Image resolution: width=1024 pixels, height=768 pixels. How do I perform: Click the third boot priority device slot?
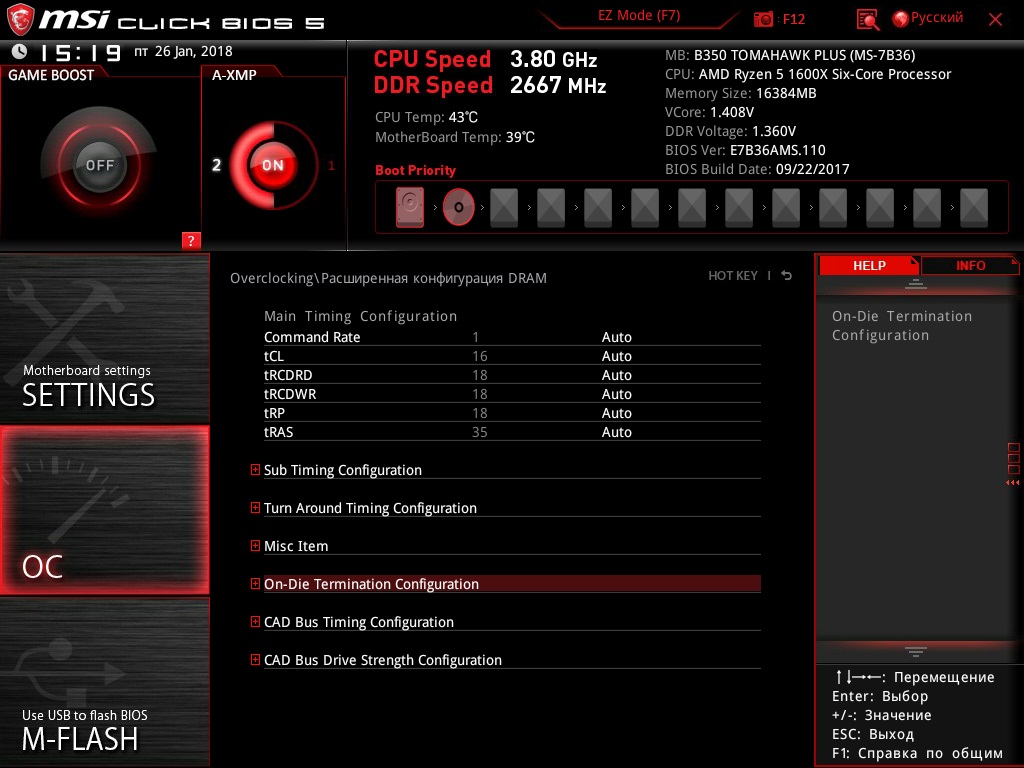click(x=504, y=208)
